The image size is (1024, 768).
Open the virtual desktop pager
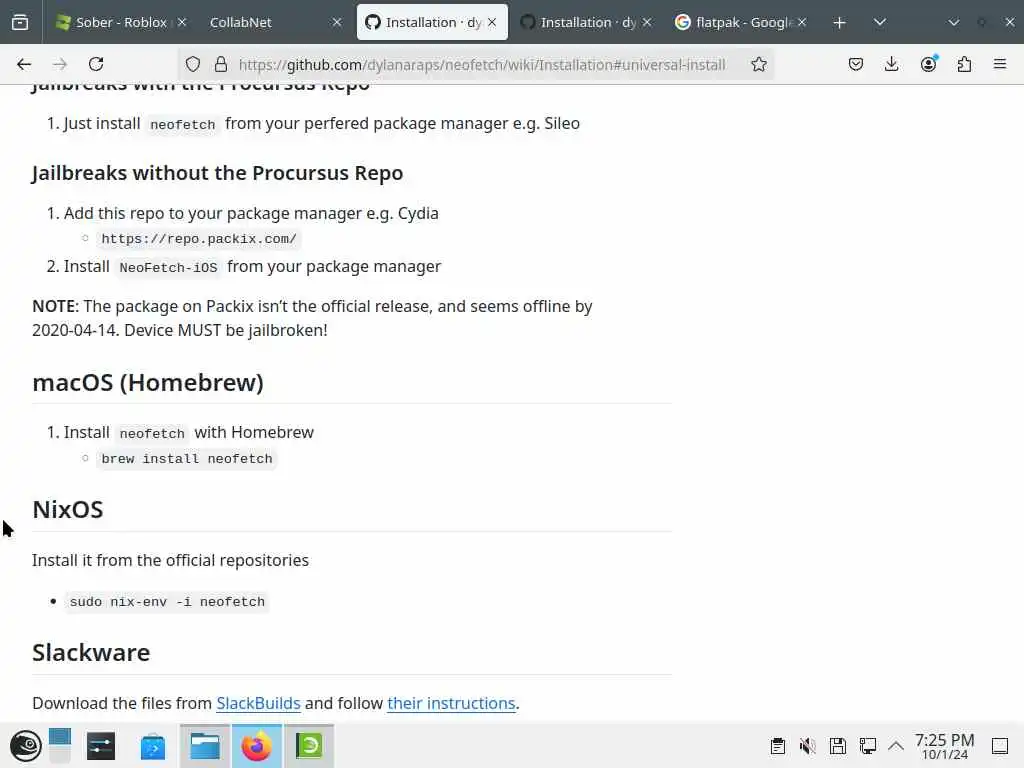59,746
